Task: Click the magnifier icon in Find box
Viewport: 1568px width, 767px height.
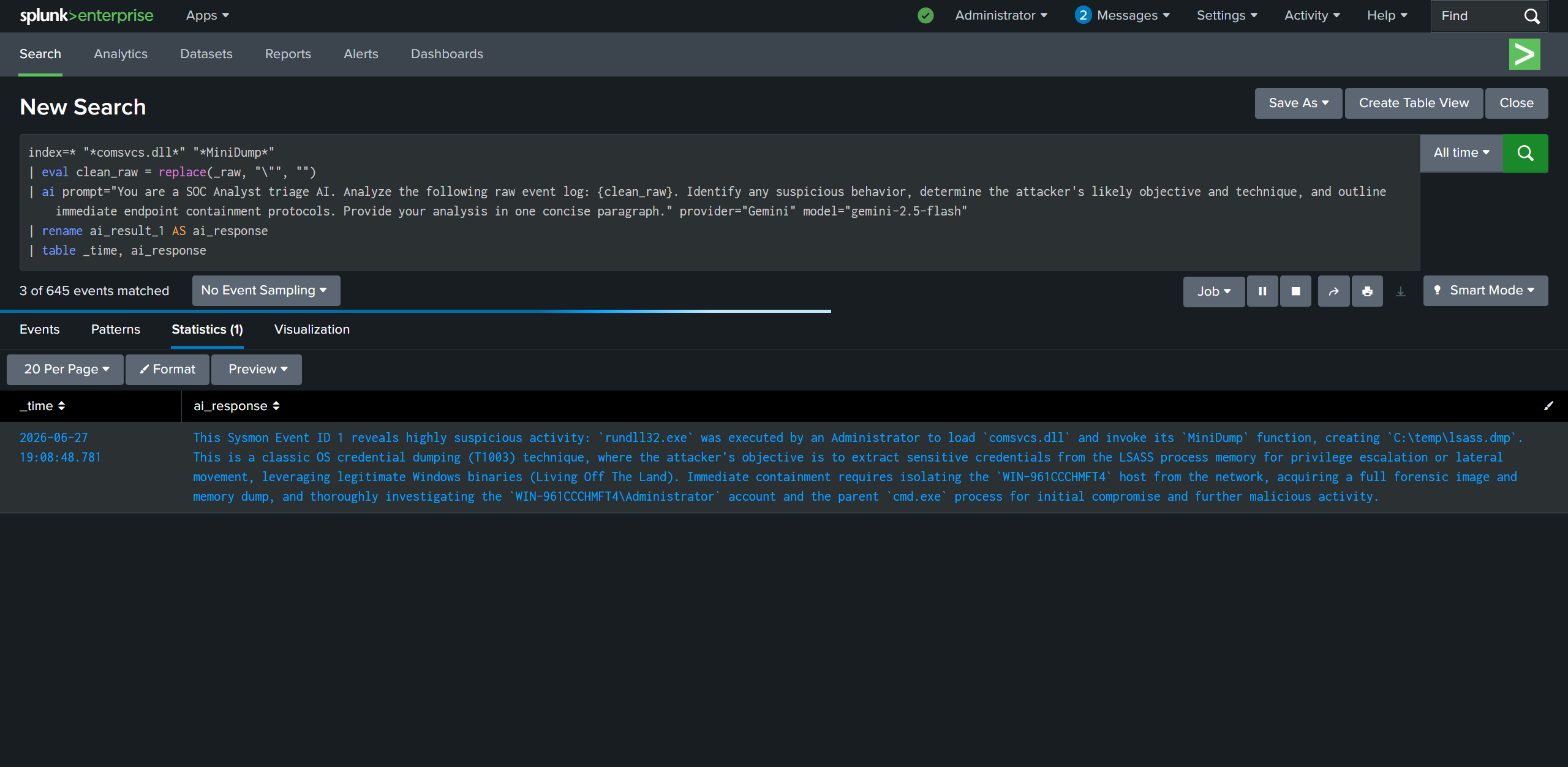Action: (1532, 16)
